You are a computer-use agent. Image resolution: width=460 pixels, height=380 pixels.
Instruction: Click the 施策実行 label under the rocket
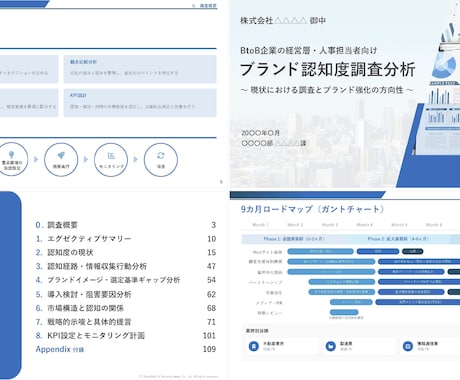(61, 166)
